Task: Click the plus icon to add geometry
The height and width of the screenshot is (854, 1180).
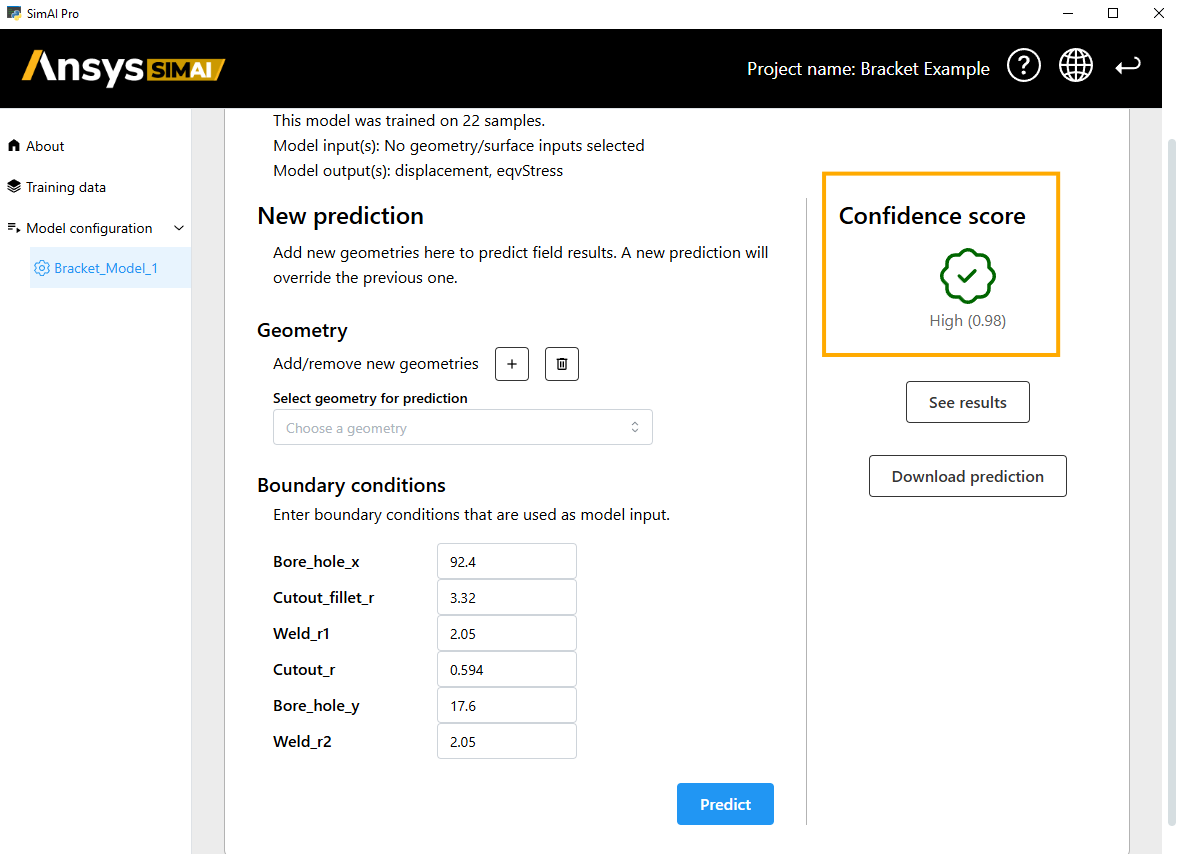Action: click(x=512, y=364)
